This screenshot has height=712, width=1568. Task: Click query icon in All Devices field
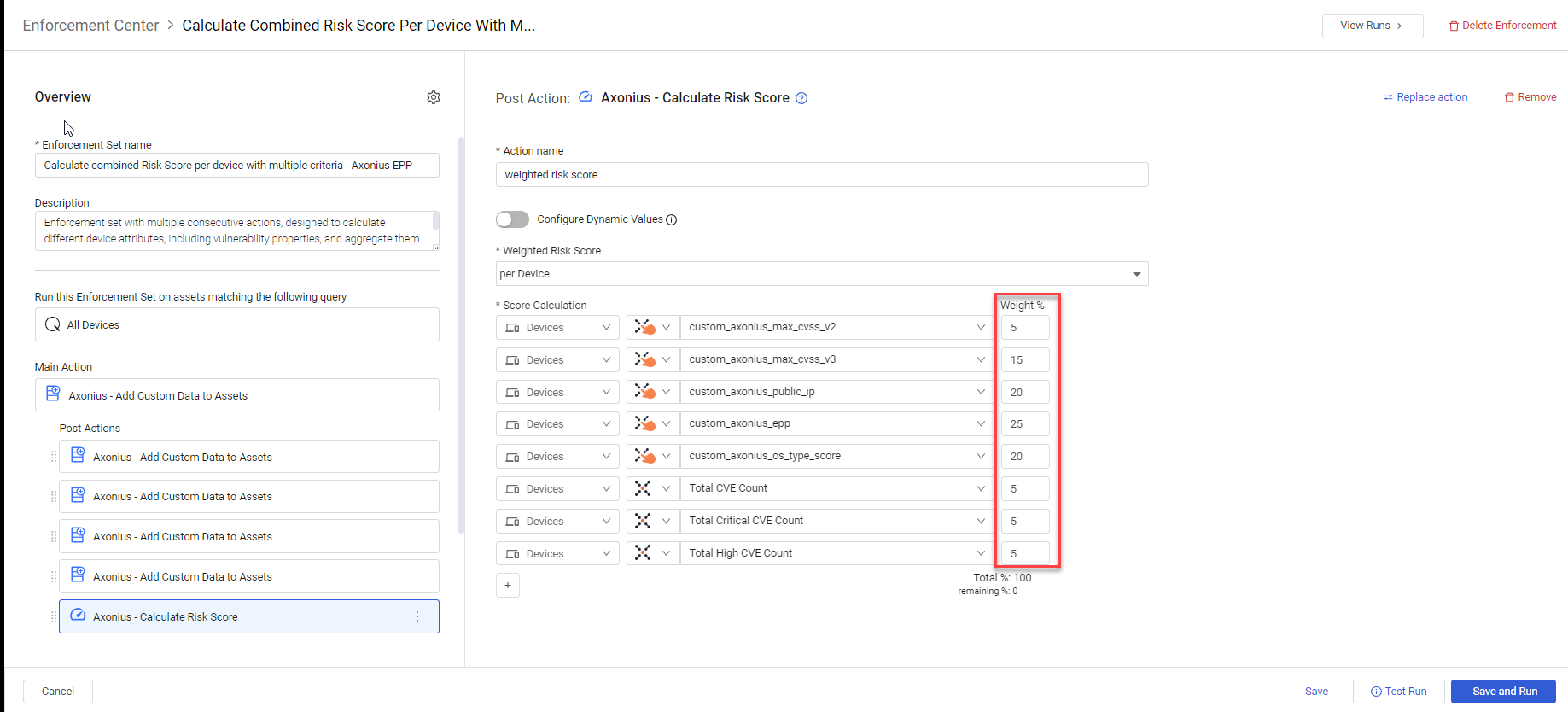(53, 324)
